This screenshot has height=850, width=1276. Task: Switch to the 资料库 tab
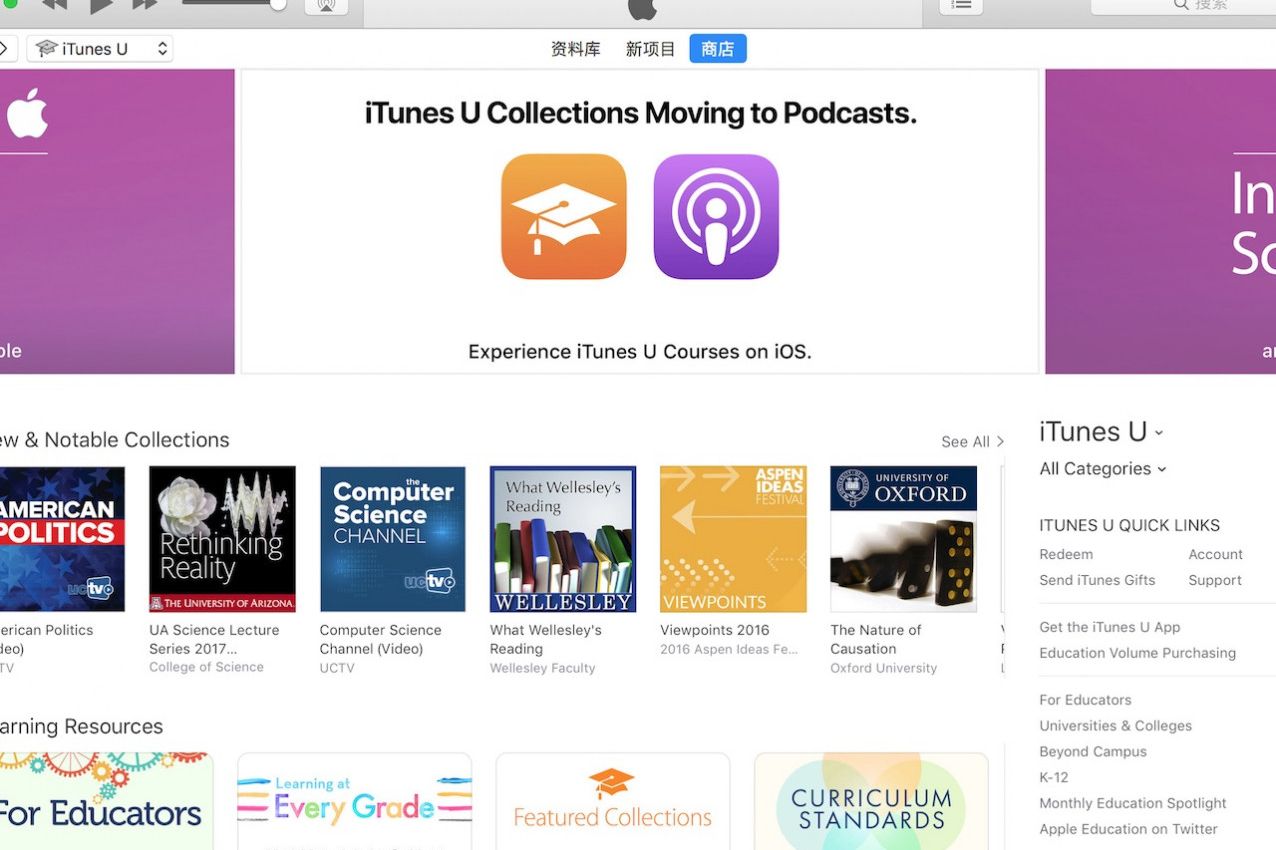[x=575, y=49]
